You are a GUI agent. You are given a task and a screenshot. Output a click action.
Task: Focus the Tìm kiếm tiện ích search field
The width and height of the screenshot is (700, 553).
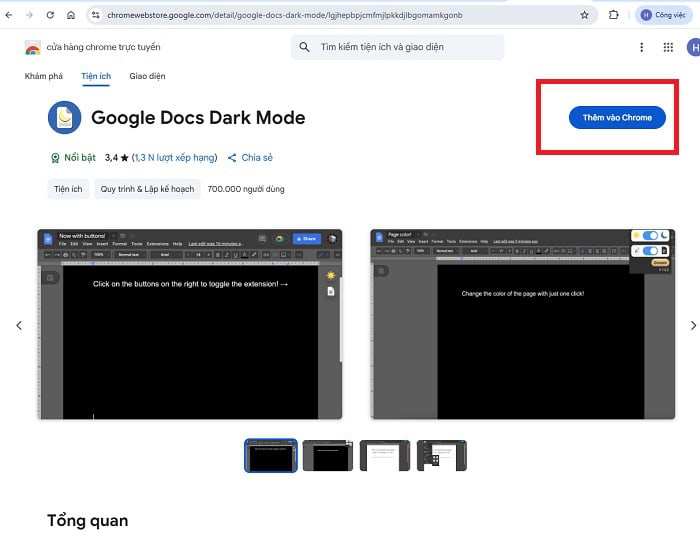coord(397,47)
